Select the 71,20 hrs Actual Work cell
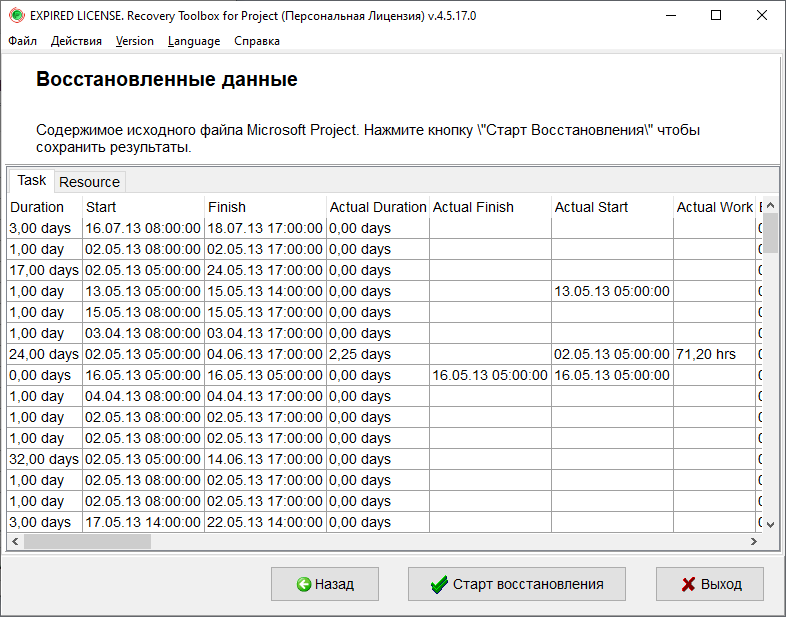 (714, 354)
